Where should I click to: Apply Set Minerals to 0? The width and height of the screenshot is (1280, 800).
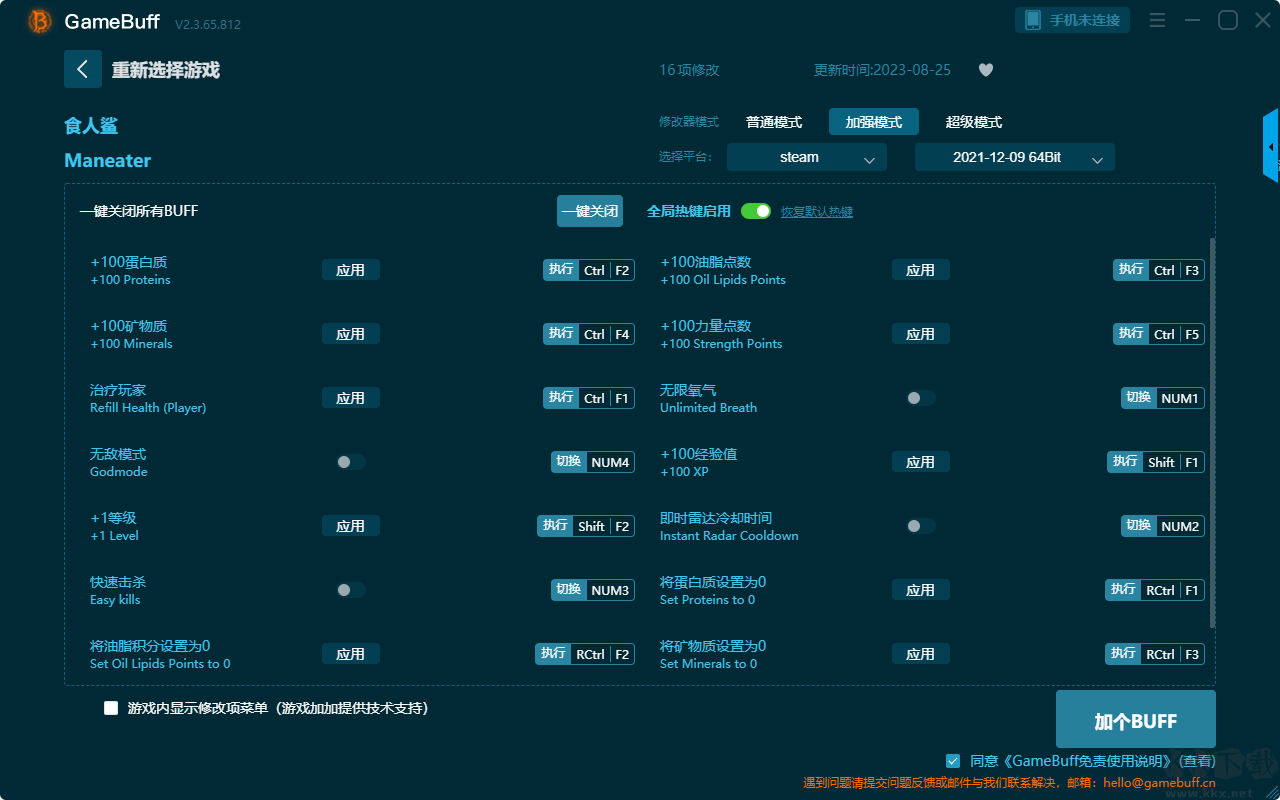tap(921, 654)
